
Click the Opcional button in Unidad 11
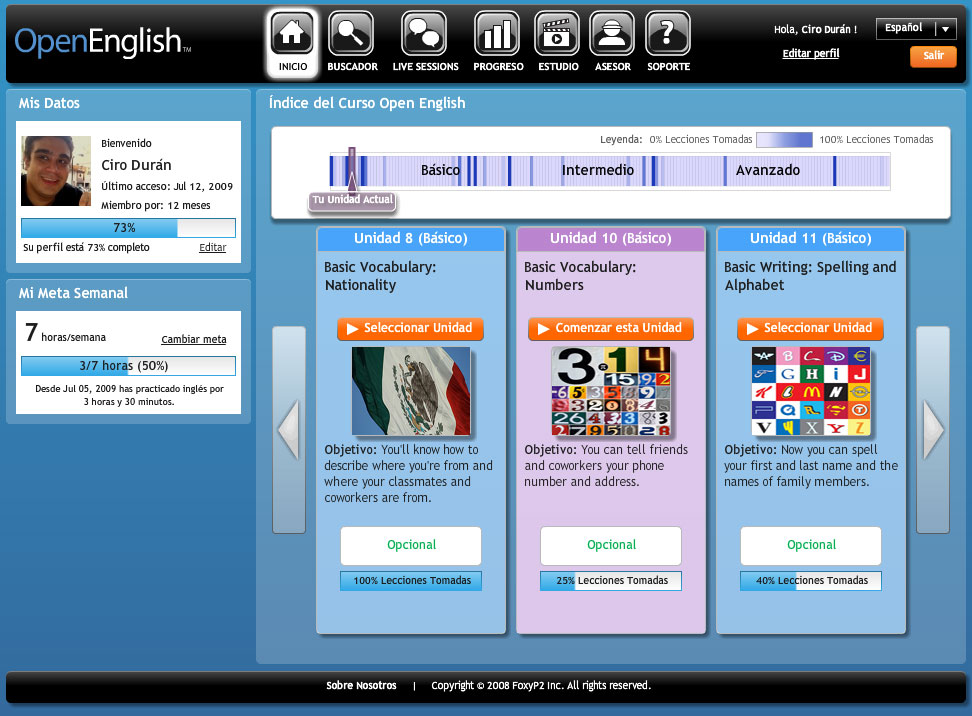[811, 546]
